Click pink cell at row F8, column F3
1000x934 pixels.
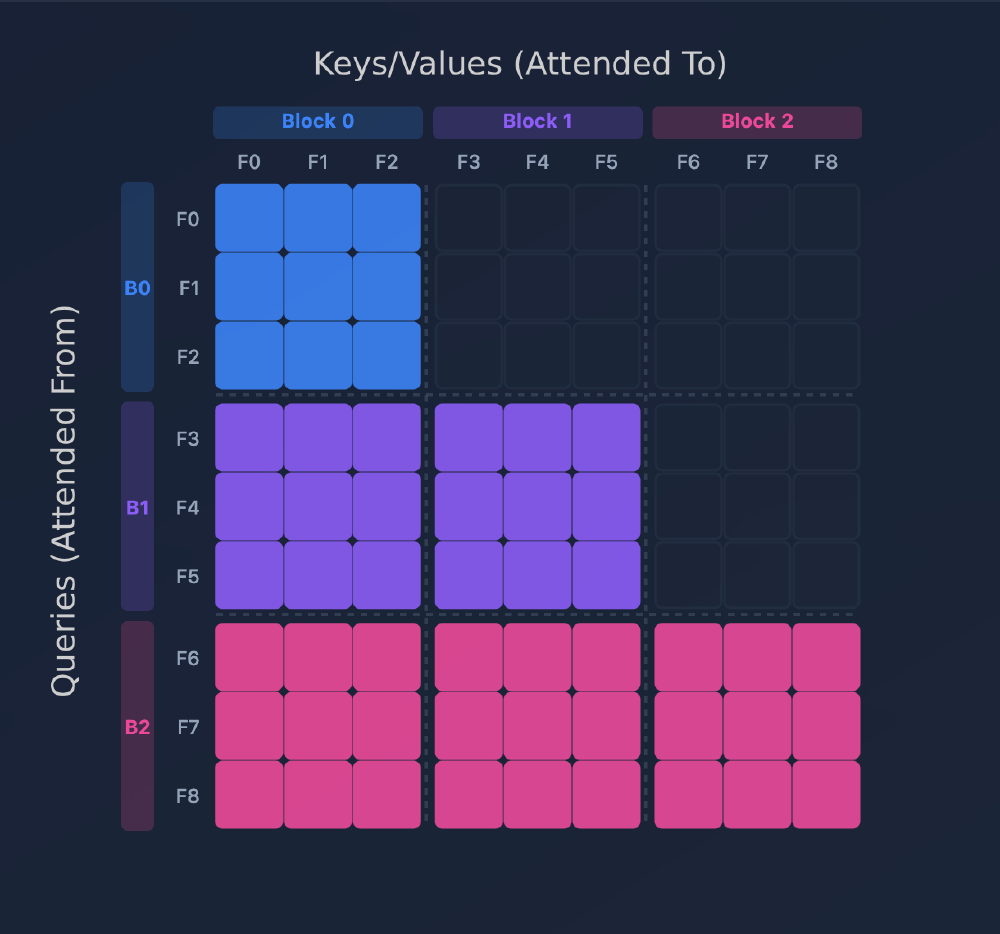coord(468,795)
